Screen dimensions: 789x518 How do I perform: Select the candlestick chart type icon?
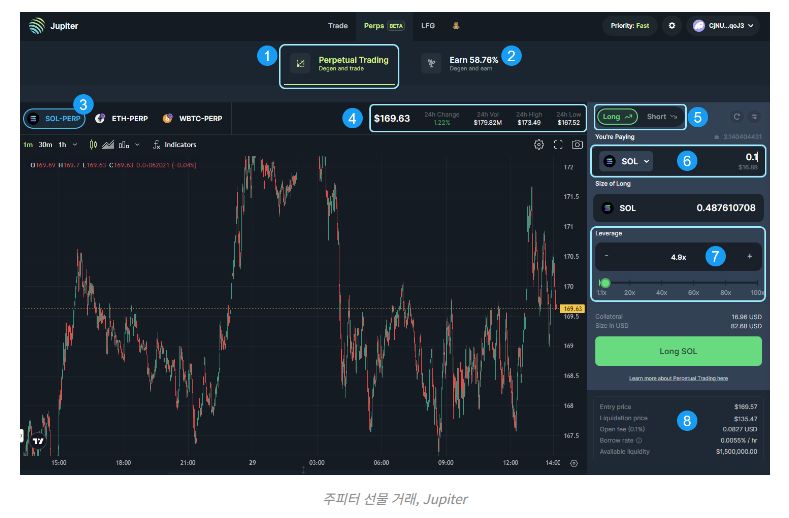94,145
